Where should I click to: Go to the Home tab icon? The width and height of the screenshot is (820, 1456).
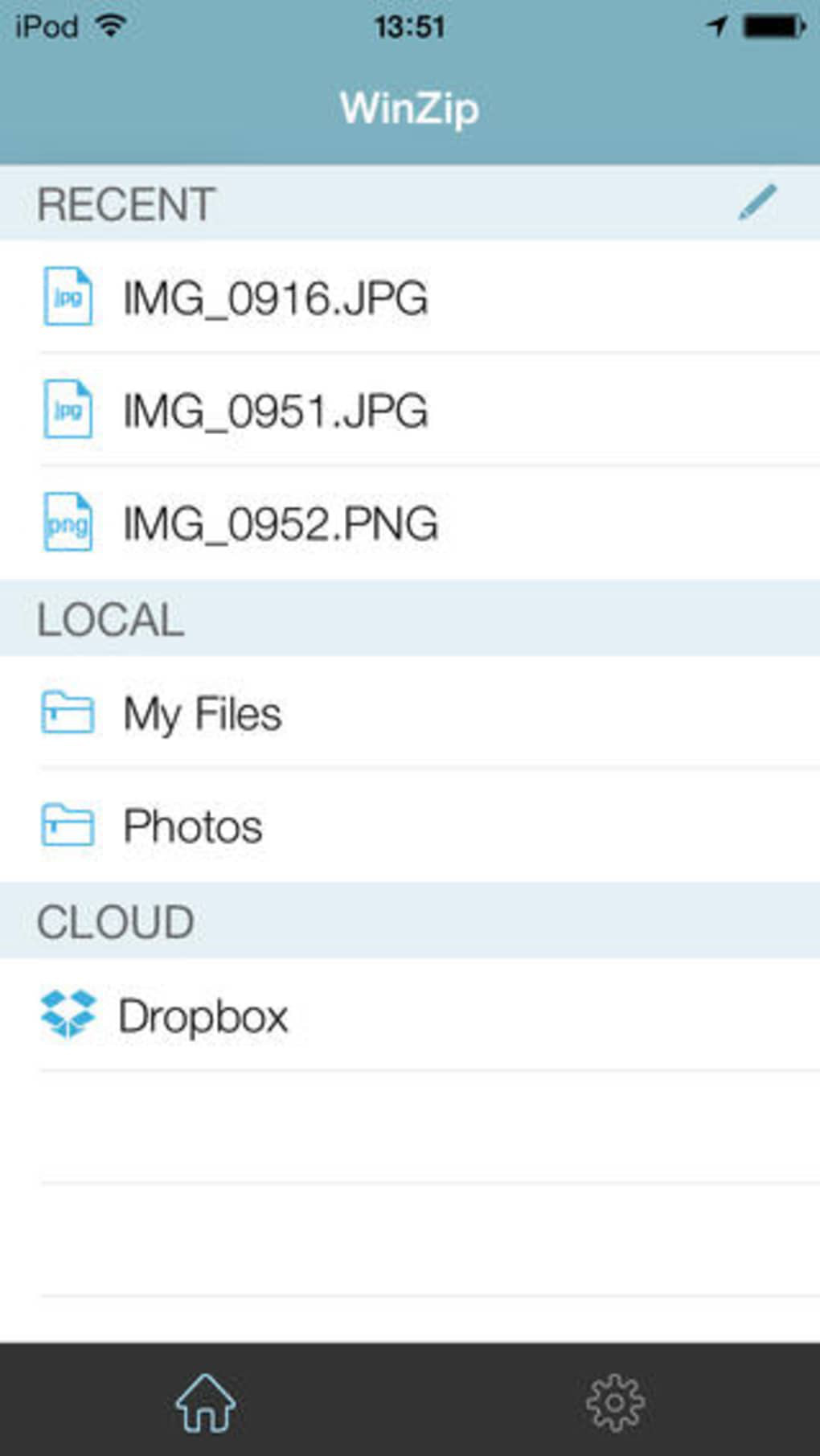coord(205,1403)
